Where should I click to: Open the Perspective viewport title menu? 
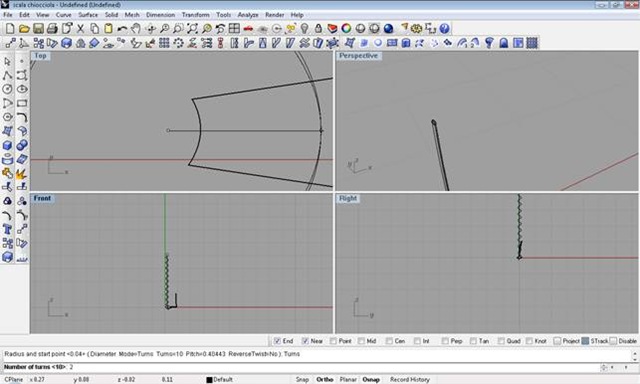pyautogui.click(x=358, y=56)
